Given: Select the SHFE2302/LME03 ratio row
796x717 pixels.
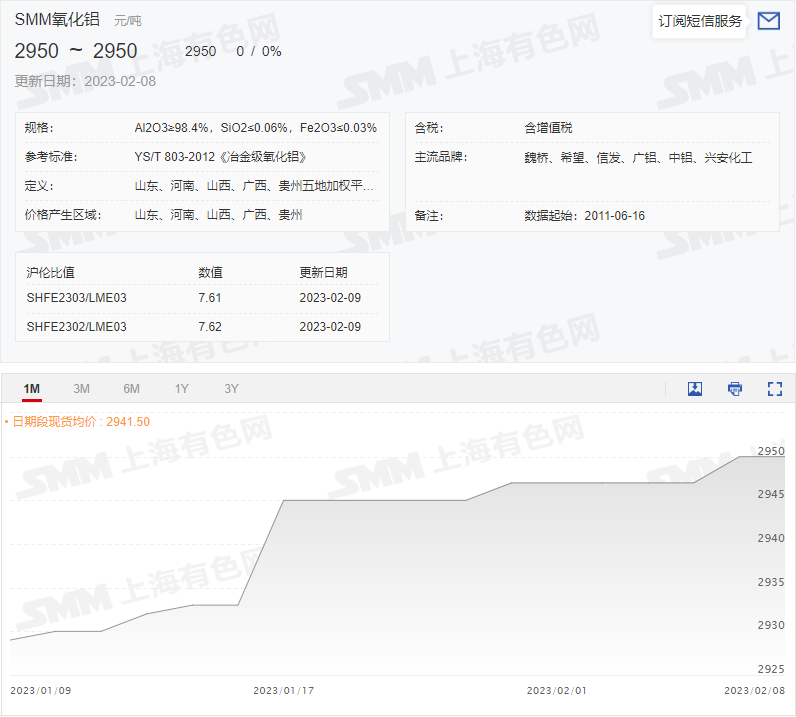Looking at the screenshot, I should pyautogui.click(x=77, y=327).
